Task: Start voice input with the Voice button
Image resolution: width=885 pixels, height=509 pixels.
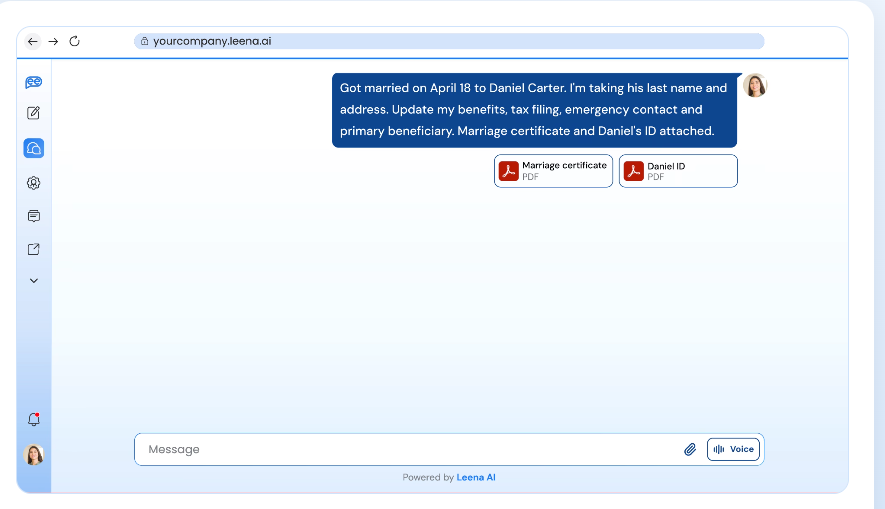Action: point(733,450)
